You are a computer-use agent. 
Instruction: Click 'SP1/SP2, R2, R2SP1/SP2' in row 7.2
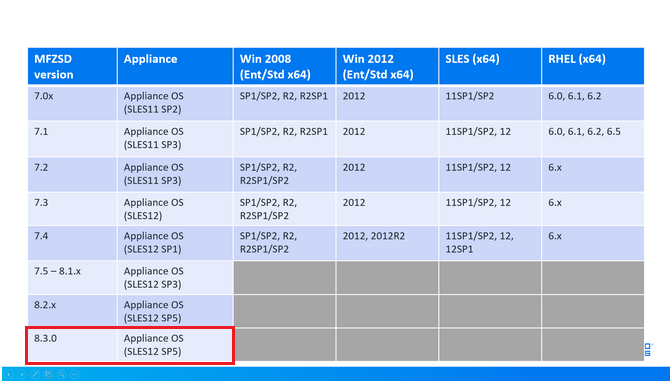coord(285,174)
